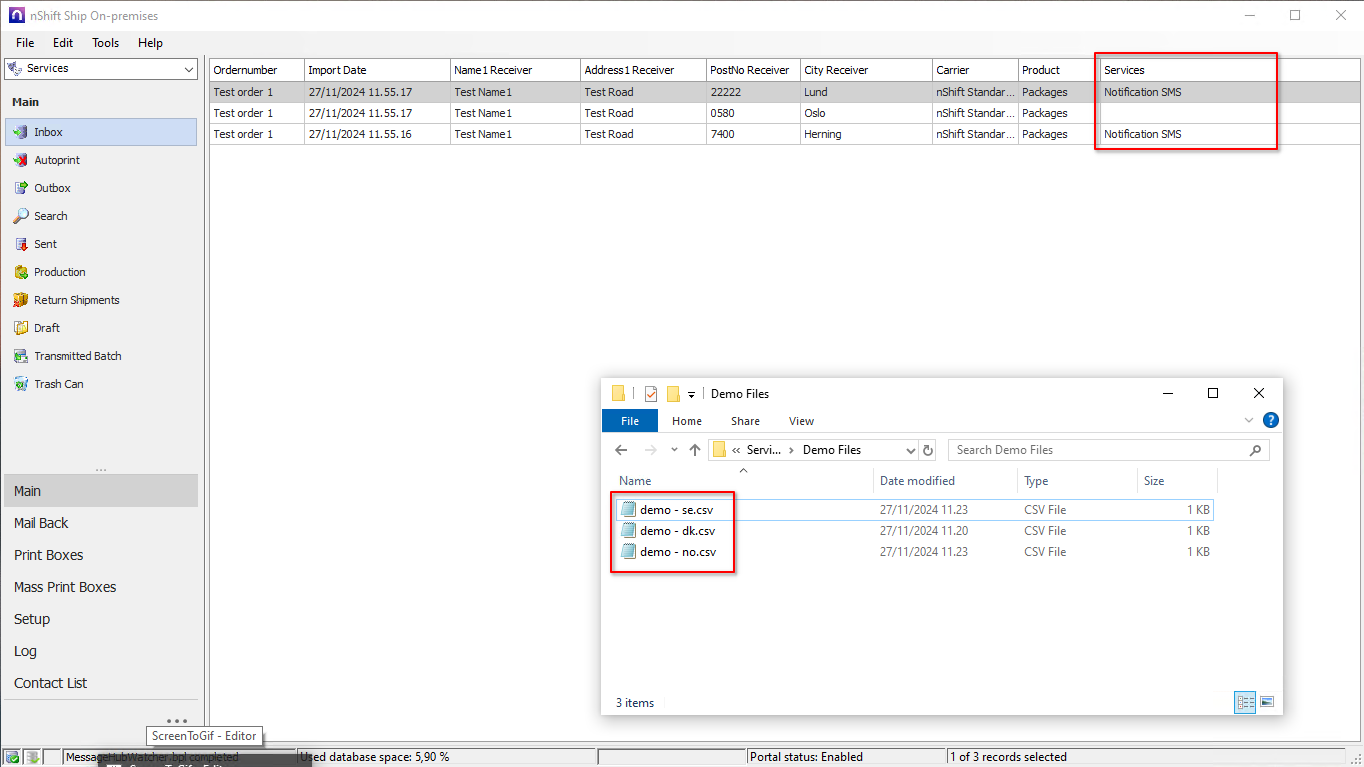Open the Tools menu
The image size is (1364, 767).
point(105,43)
